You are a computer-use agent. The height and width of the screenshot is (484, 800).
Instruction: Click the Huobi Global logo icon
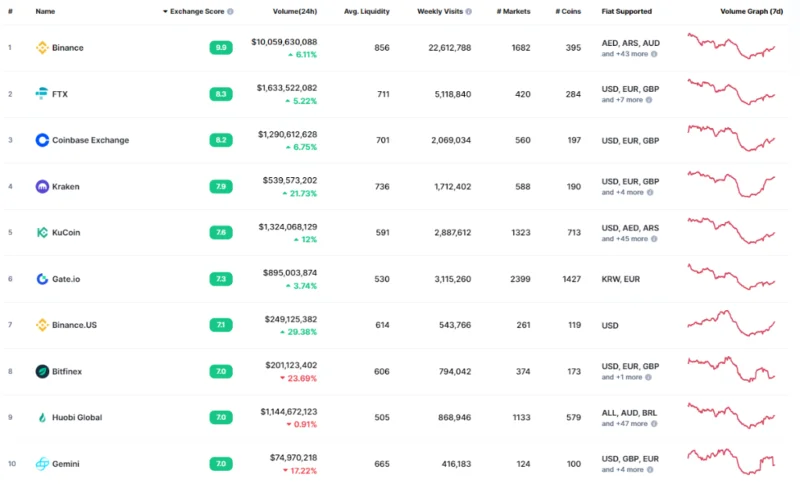coord(42,417)
